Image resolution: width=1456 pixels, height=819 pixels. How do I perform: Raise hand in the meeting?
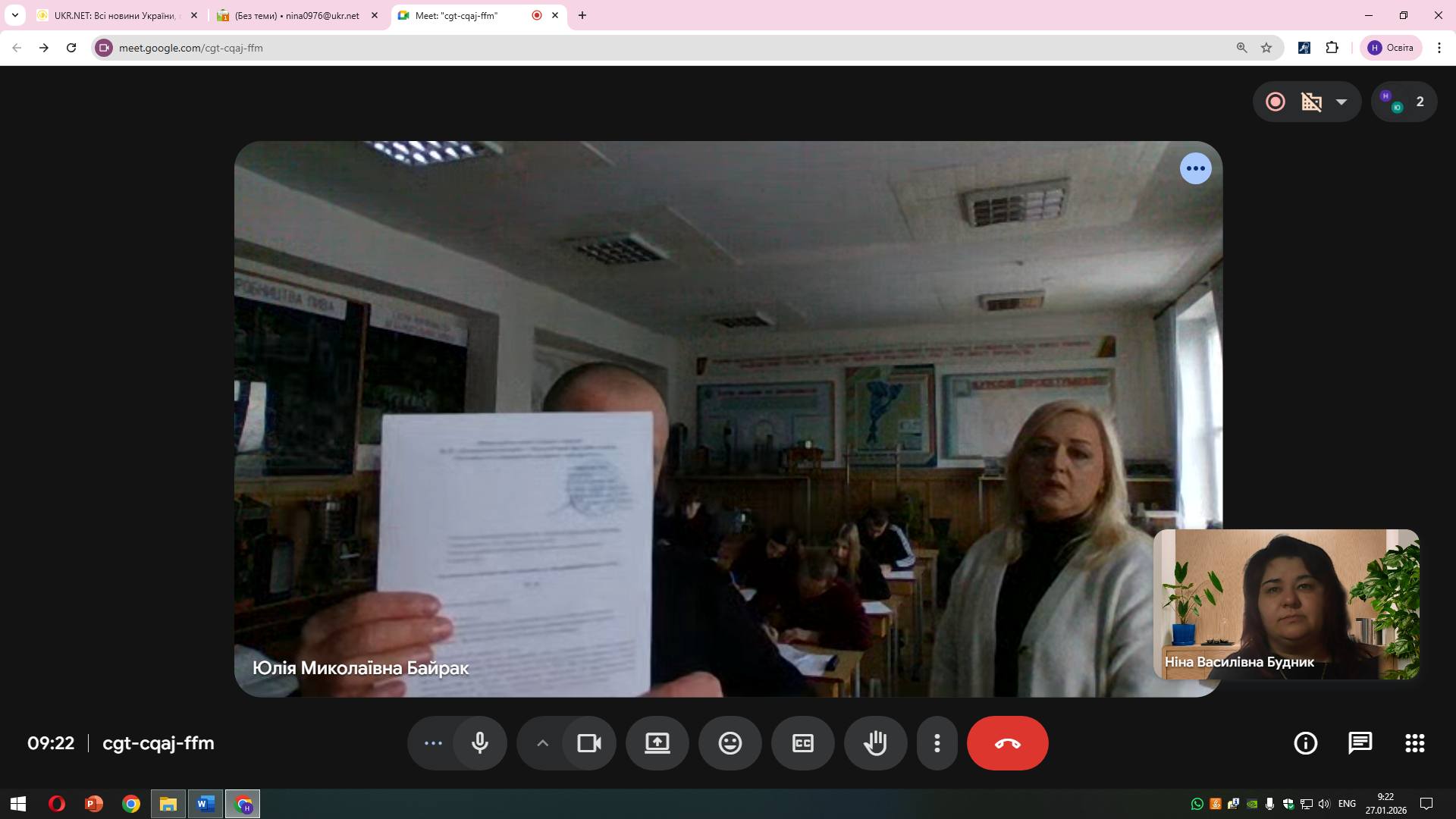point(875,743)
